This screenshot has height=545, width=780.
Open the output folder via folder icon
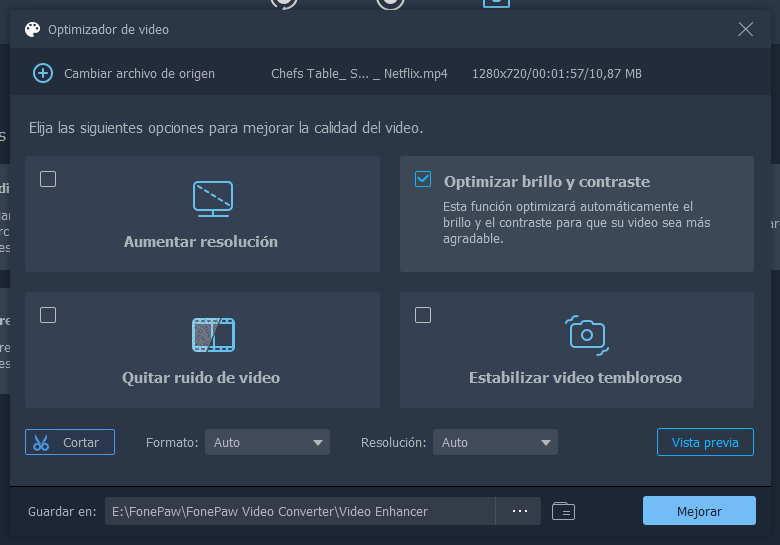coord(563,511)
